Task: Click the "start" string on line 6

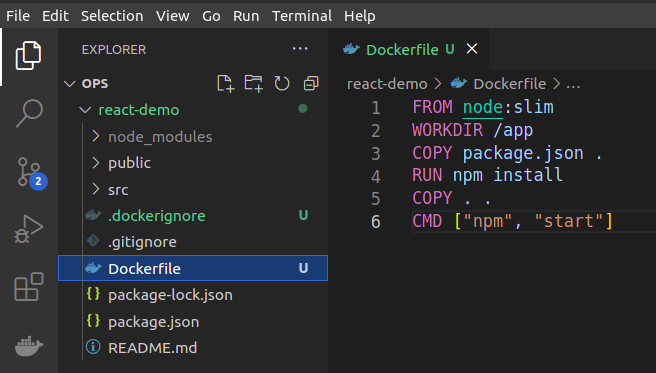Action: point(569,221)
